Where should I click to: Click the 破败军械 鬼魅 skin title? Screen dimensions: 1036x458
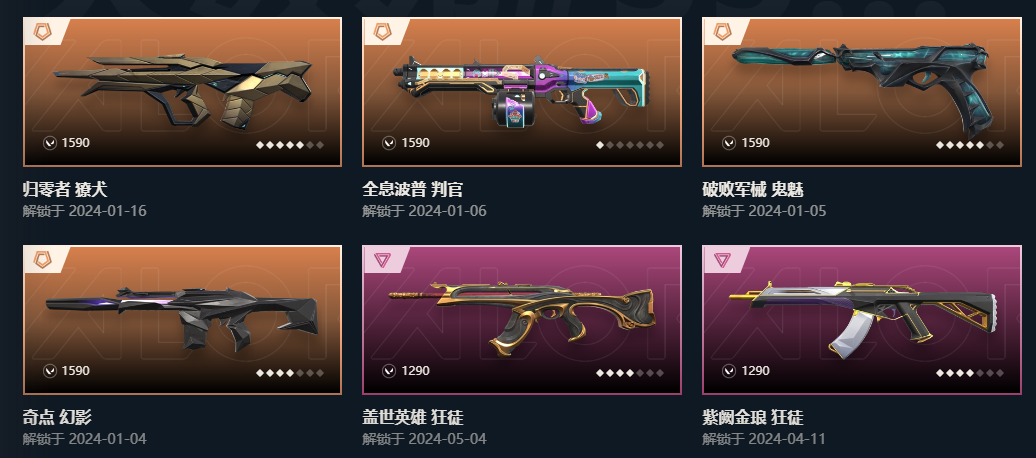pos(753,190)
